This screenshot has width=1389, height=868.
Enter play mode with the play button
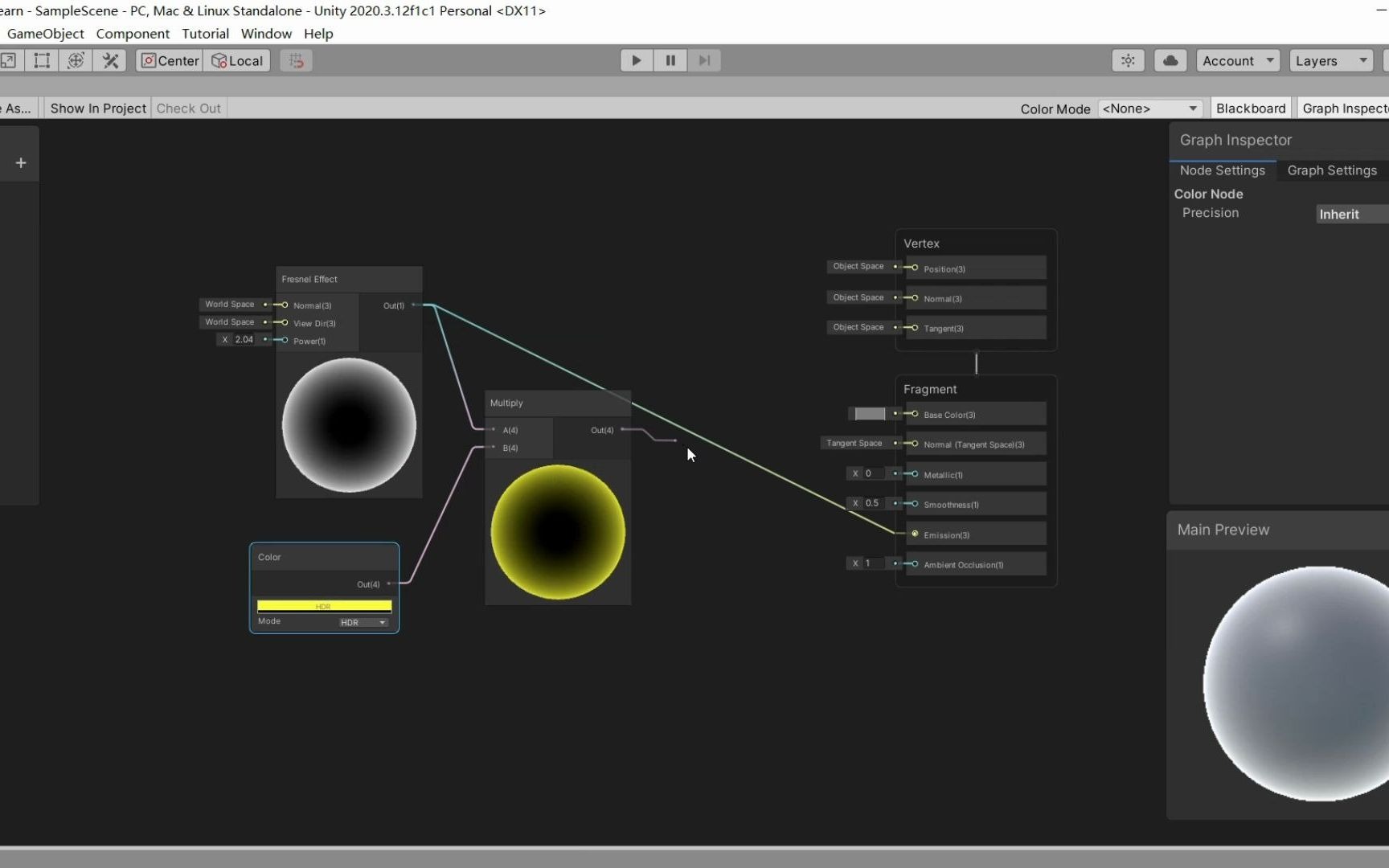tap(636, 60)
